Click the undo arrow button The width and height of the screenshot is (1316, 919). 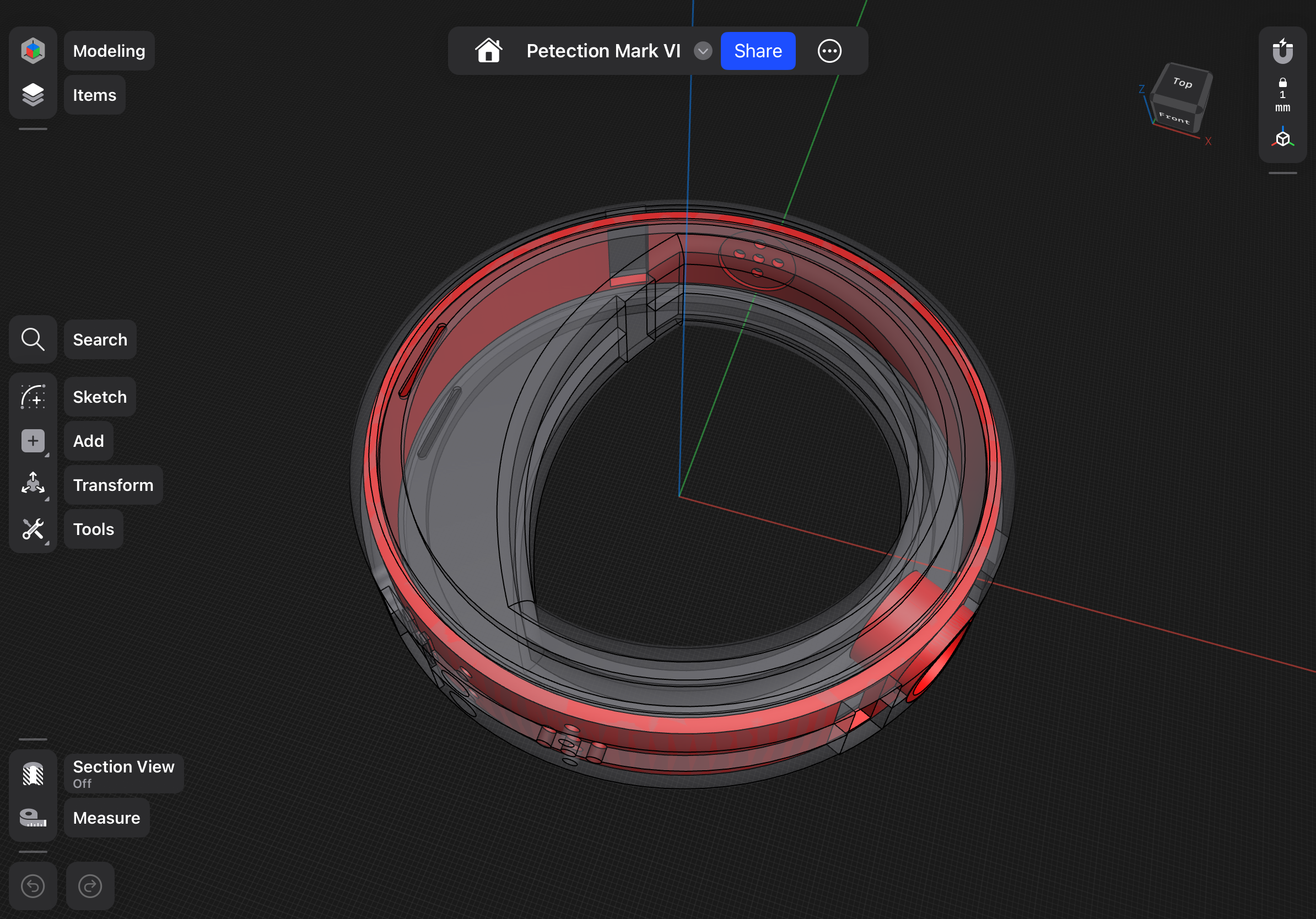coord(33,886)
